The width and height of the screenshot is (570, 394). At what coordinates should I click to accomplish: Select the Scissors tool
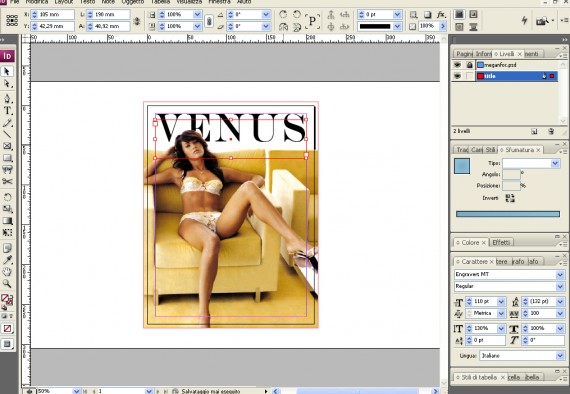pos(7,181)
